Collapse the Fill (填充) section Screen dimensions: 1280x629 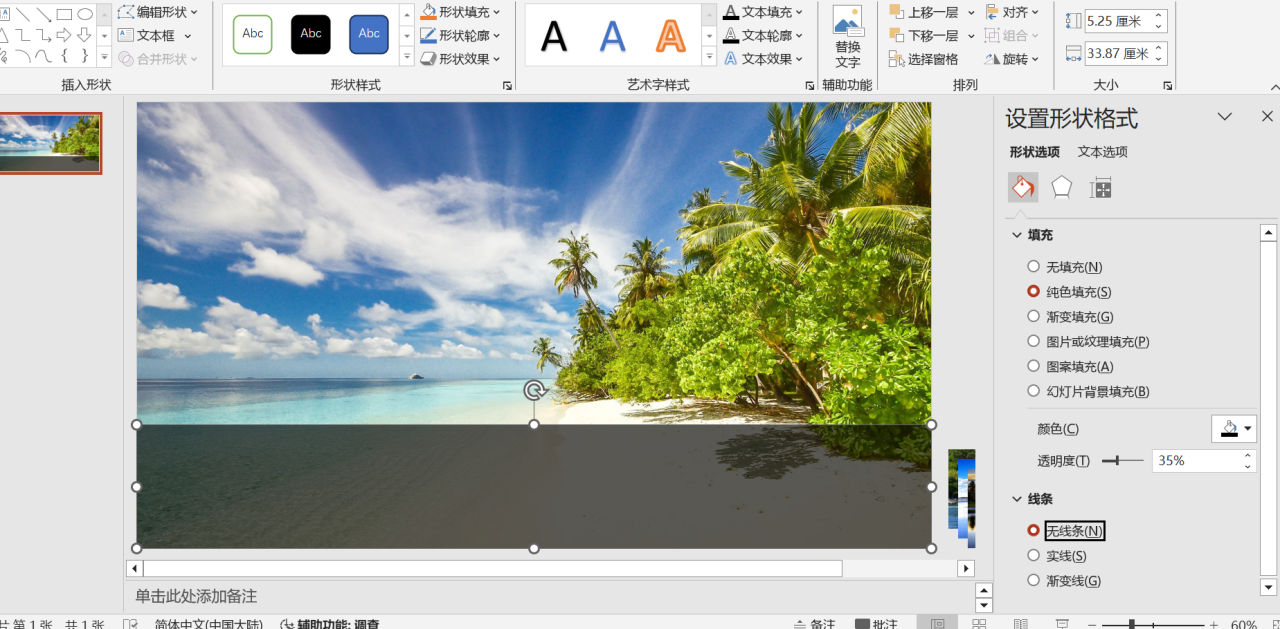[x=1017, y=235]
